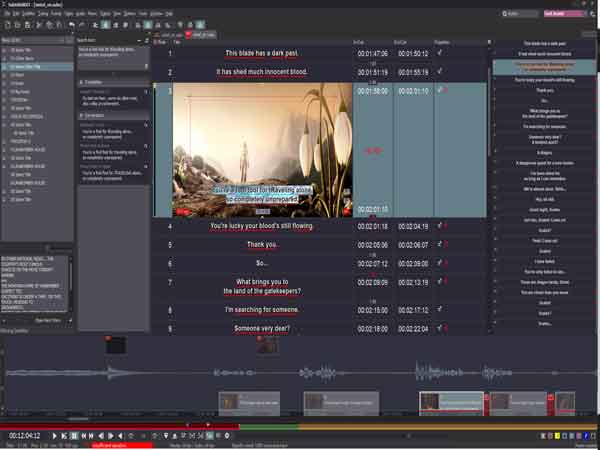The image size is (600, 450).
Task: Click the downward triangle marker icon in the playback controls
Action: (x=166, y=435)
